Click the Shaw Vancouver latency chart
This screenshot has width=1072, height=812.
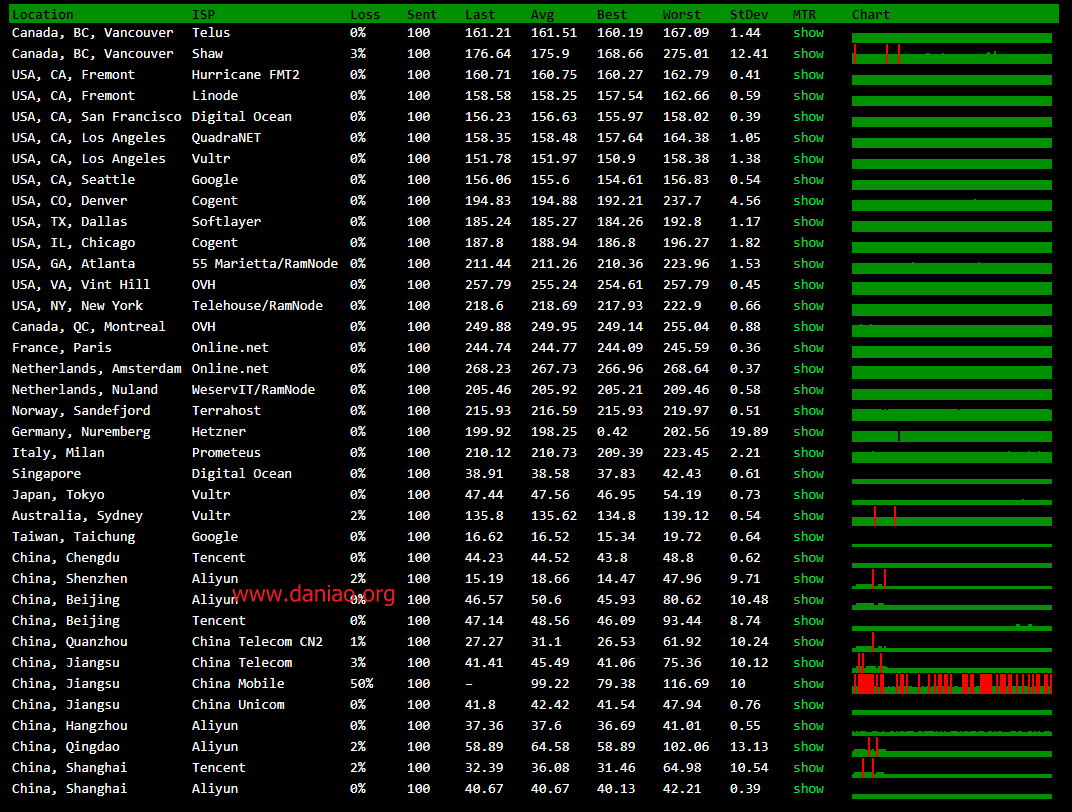(952, 54)
